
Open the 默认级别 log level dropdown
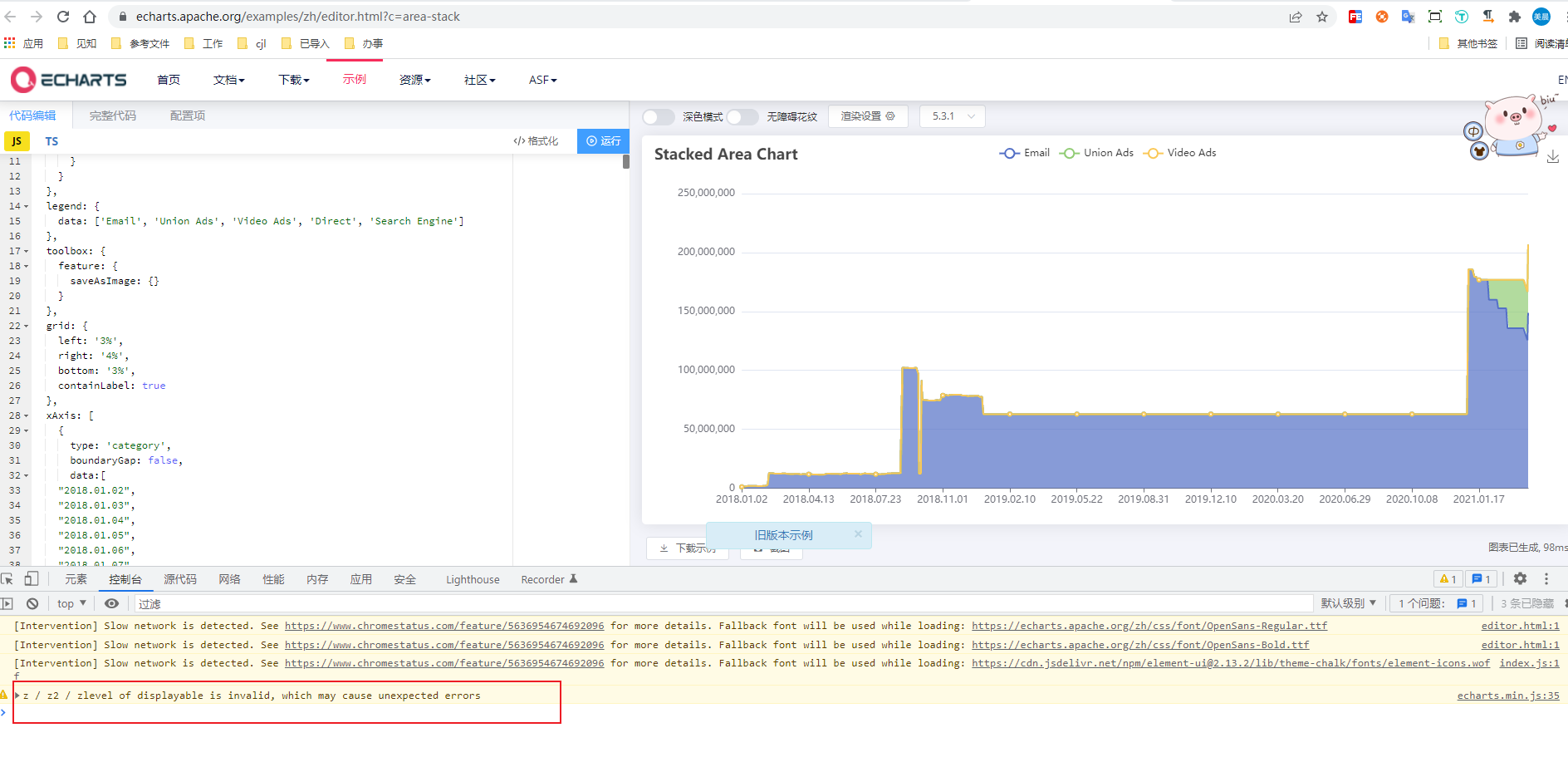pyautogui.click(x=1348, y=602)
